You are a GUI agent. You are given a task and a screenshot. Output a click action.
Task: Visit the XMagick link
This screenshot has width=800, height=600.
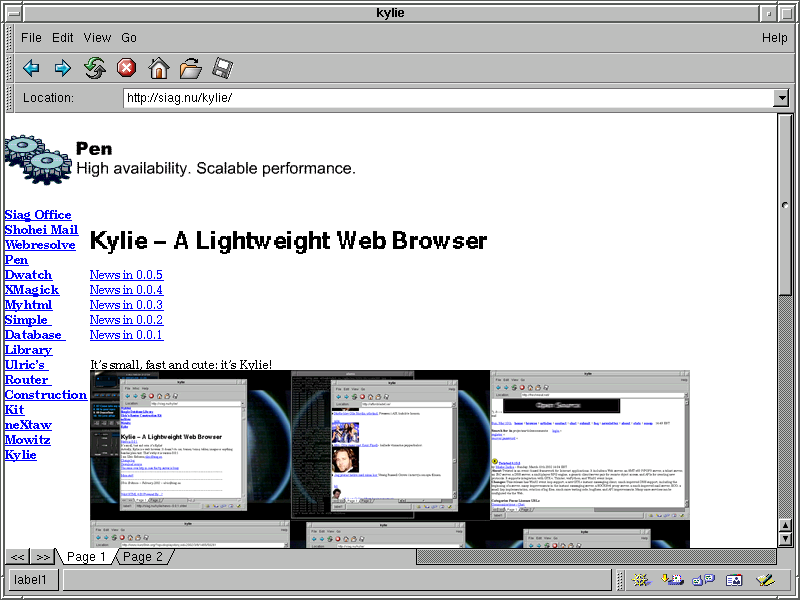(x=32, y=290)
